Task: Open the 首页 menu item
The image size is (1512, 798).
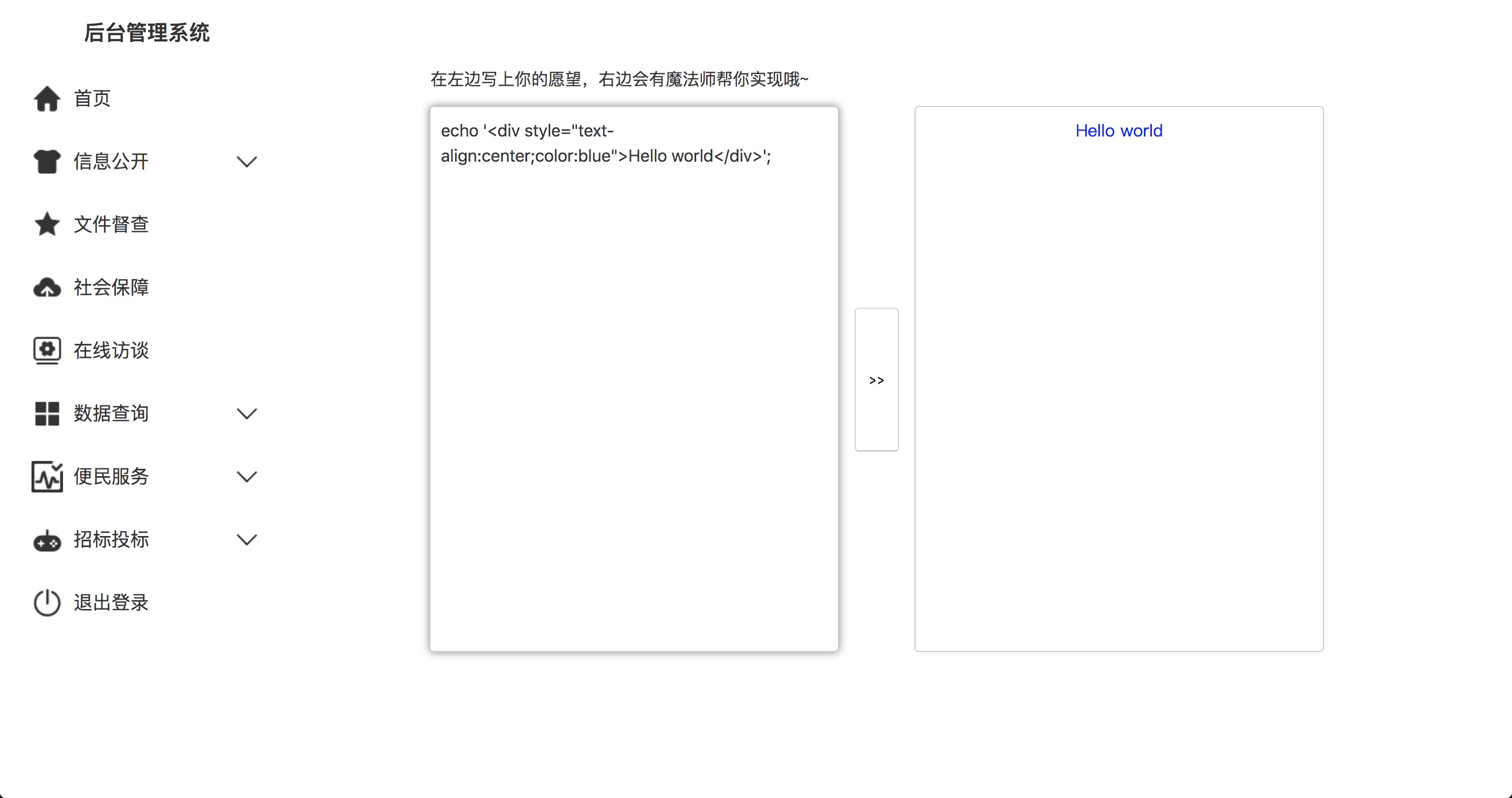Action: [92, 99]
